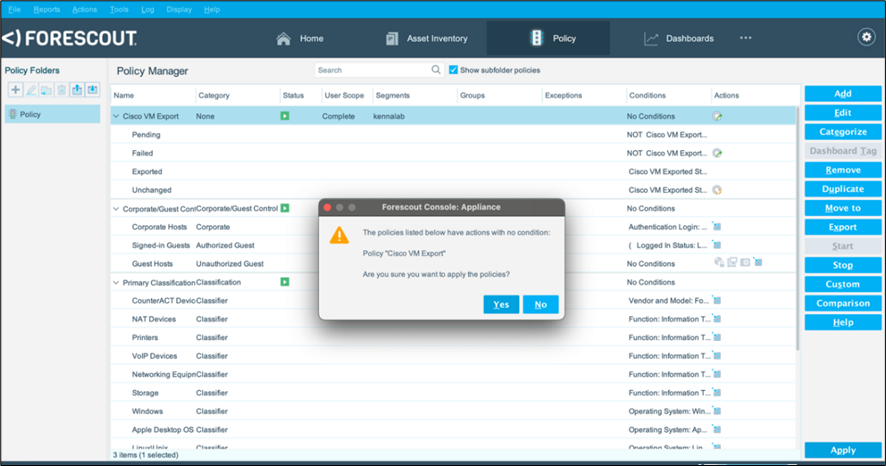Select the Exported sub-rule row
The image size is (886, 466).
click(x=454, y=171)
